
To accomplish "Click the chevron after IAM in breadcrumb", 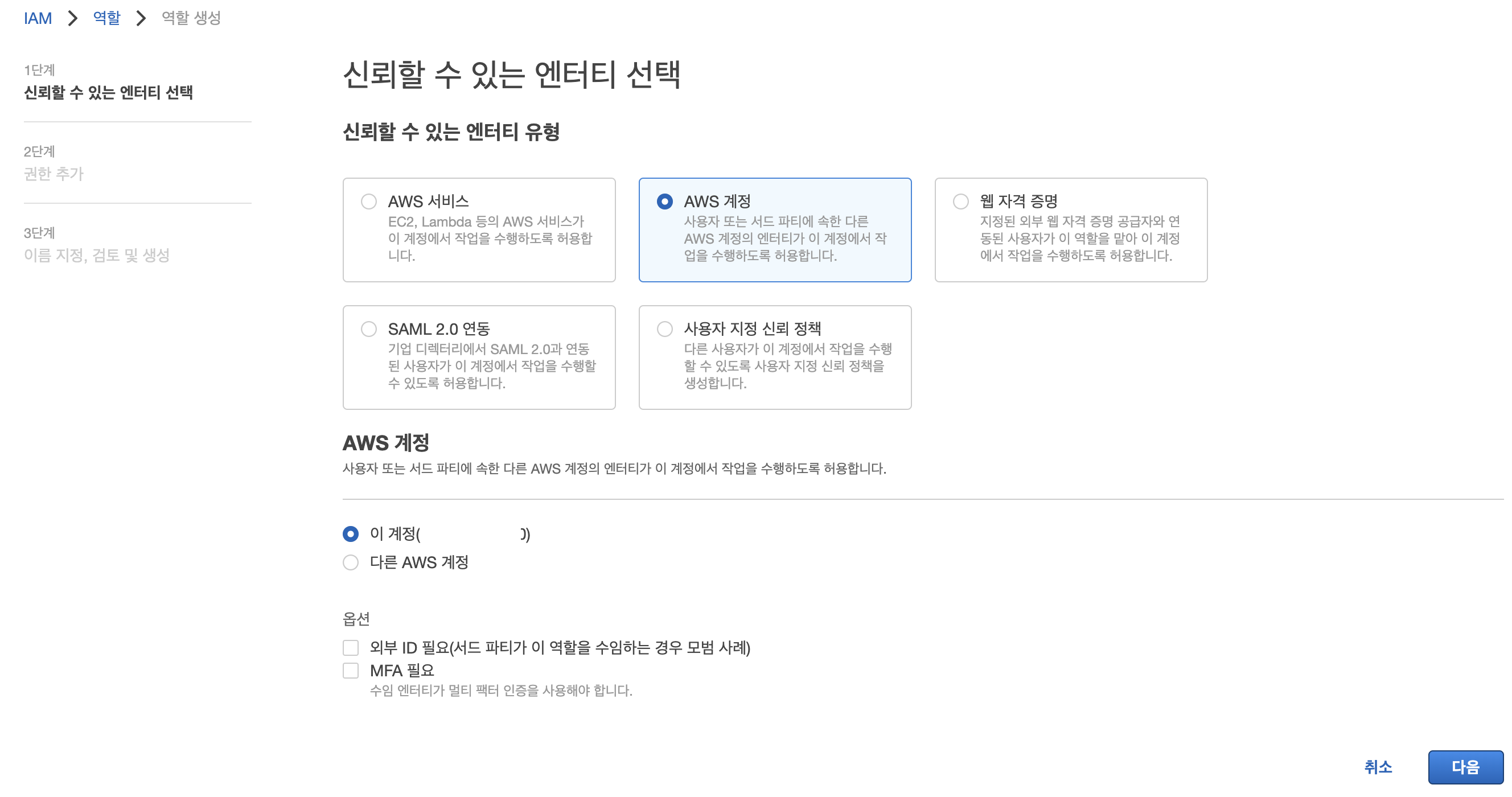I will point(73,18).
